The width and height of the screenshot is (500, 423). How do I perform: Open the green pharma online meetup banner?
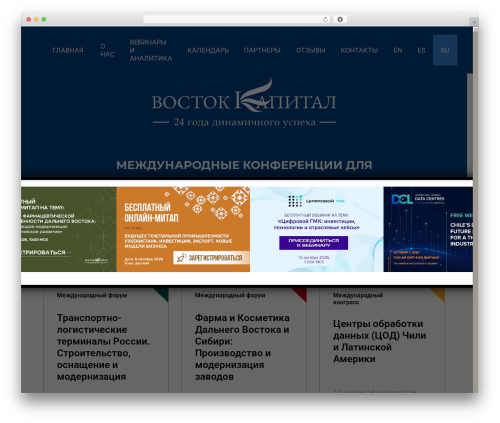click(x=69, y=229)
